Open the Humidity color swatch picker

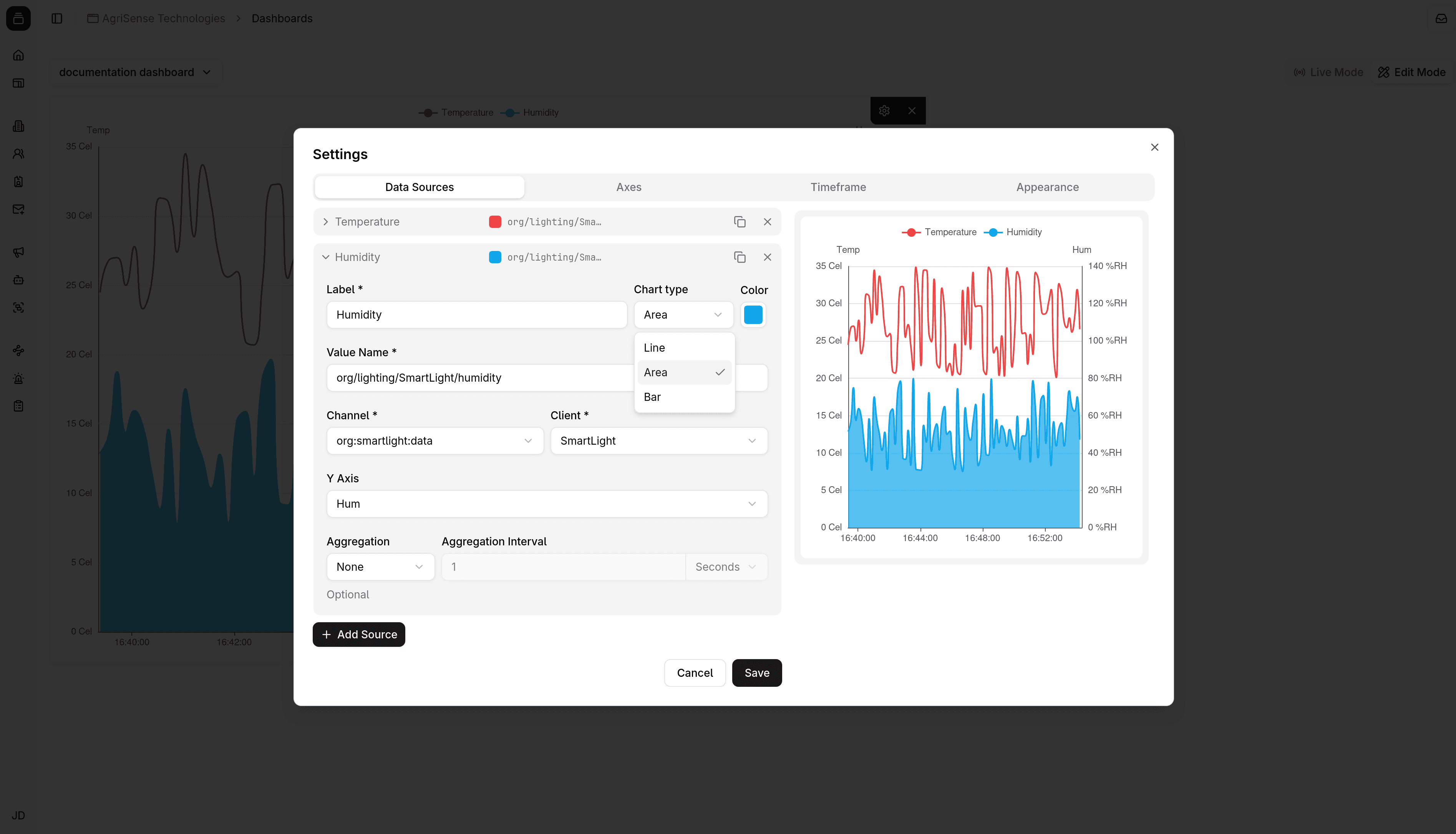753,314
